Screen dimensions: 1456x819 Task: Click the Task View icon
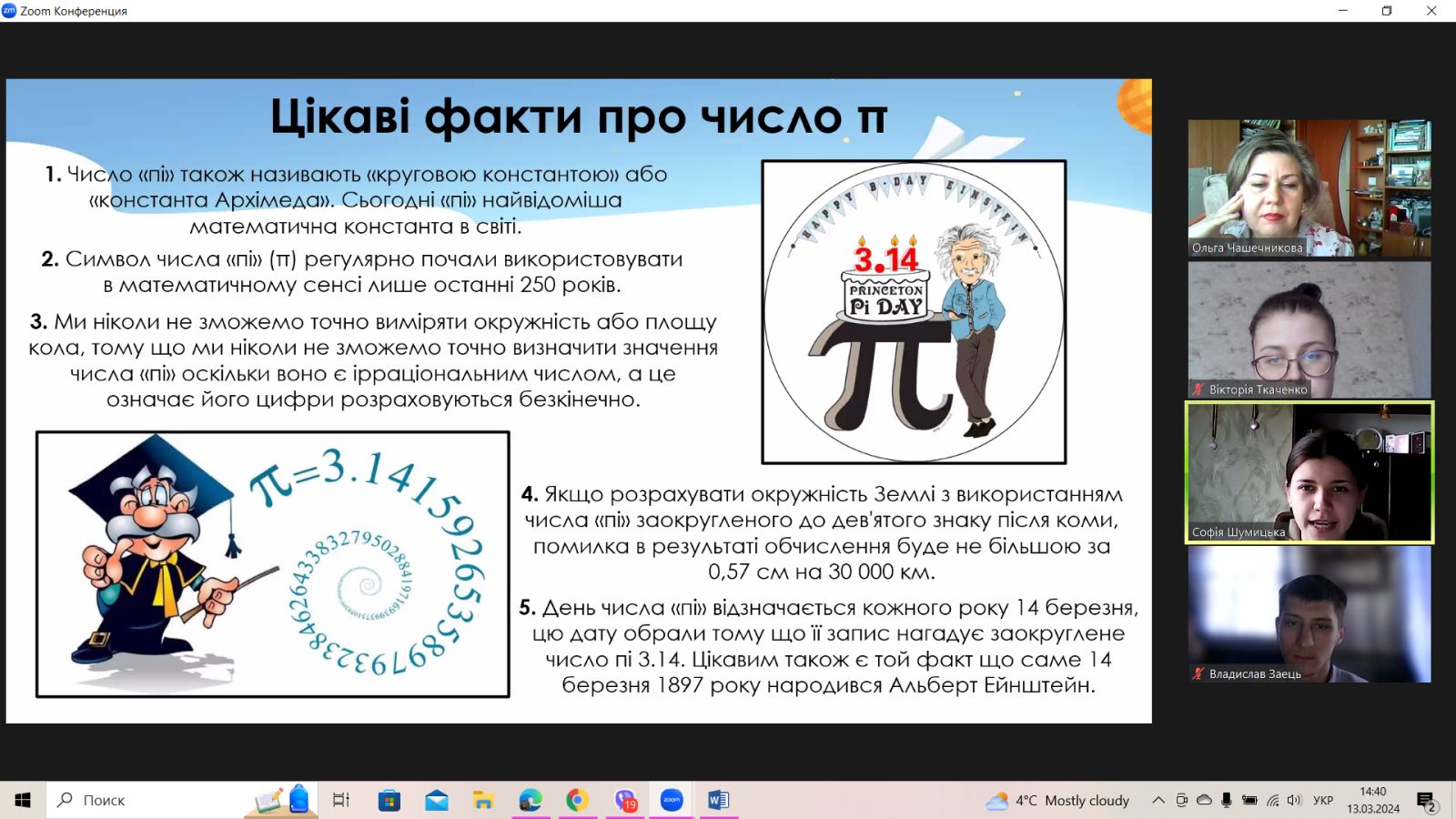(341, 800)
